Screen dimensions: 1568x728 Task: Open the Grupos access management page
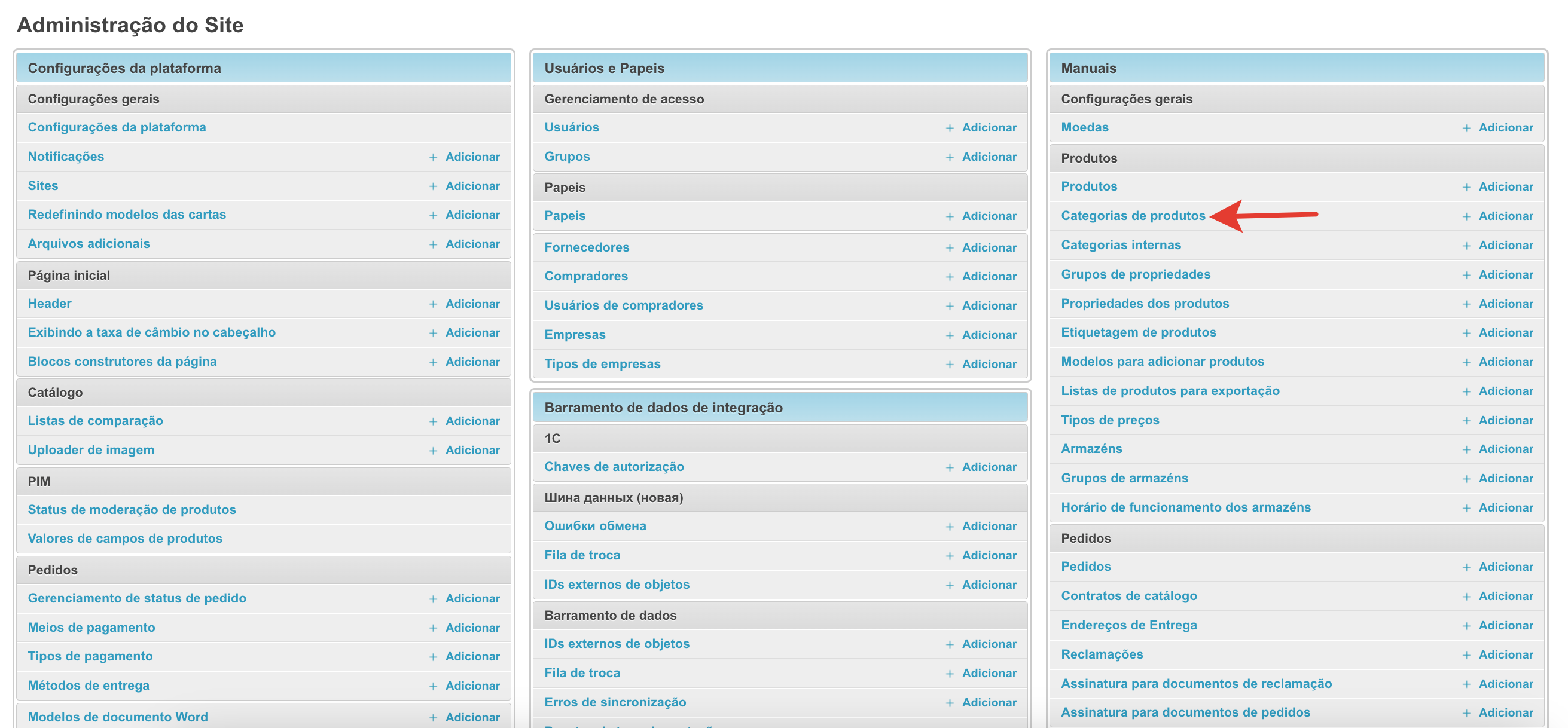point(567,157)
